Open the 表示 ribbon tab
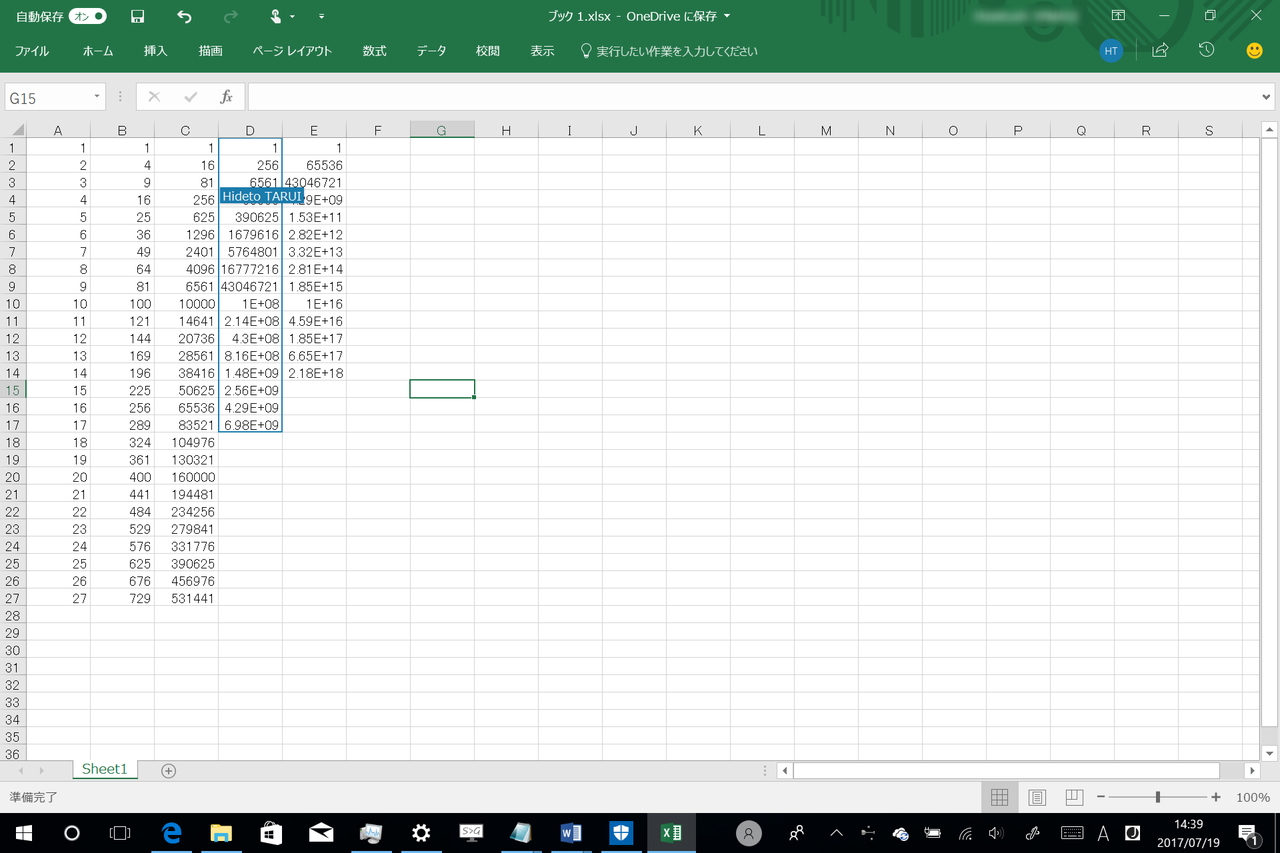 click(x=542, y=51)
